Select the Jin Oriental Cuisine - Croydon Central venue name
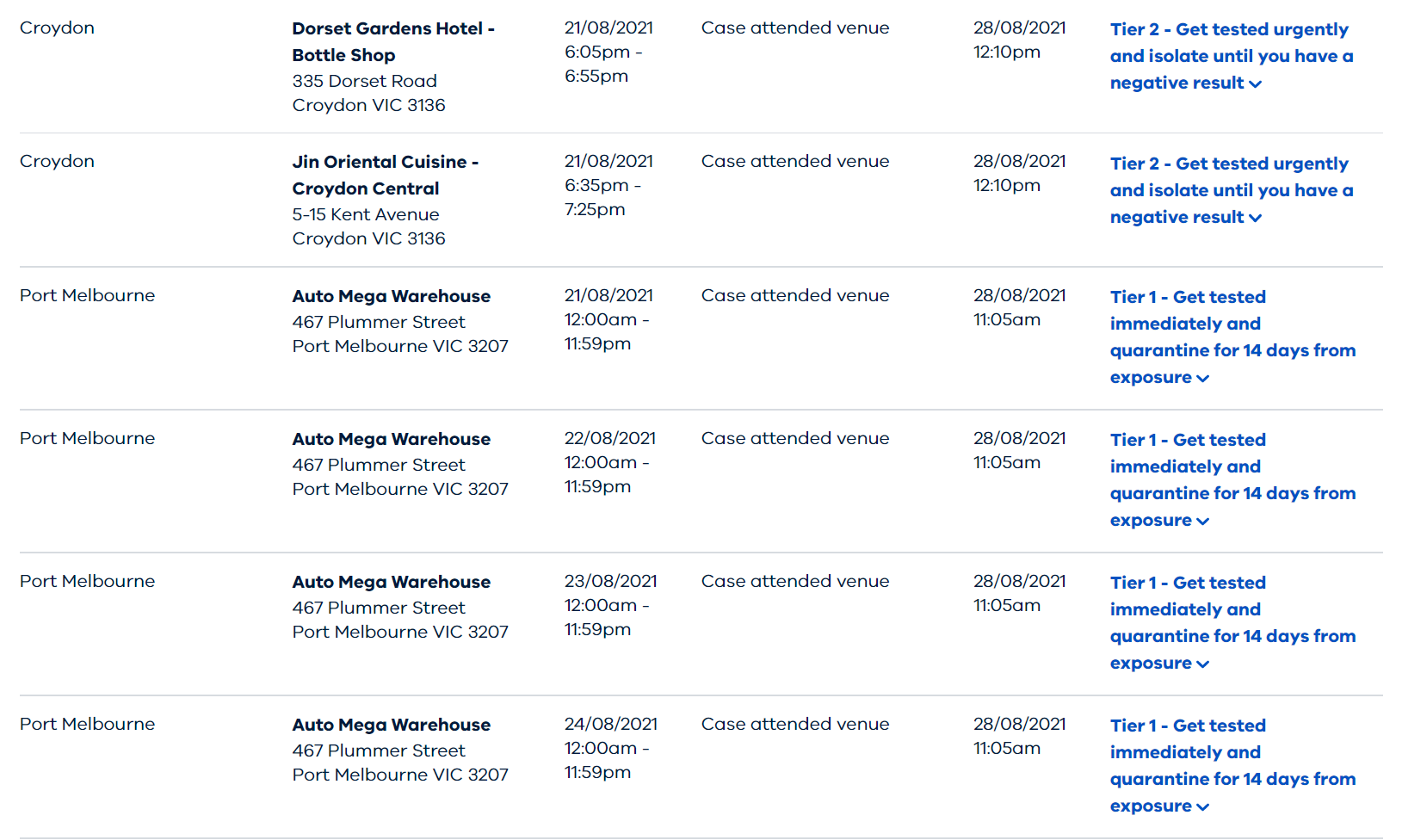 coord(385,175)
